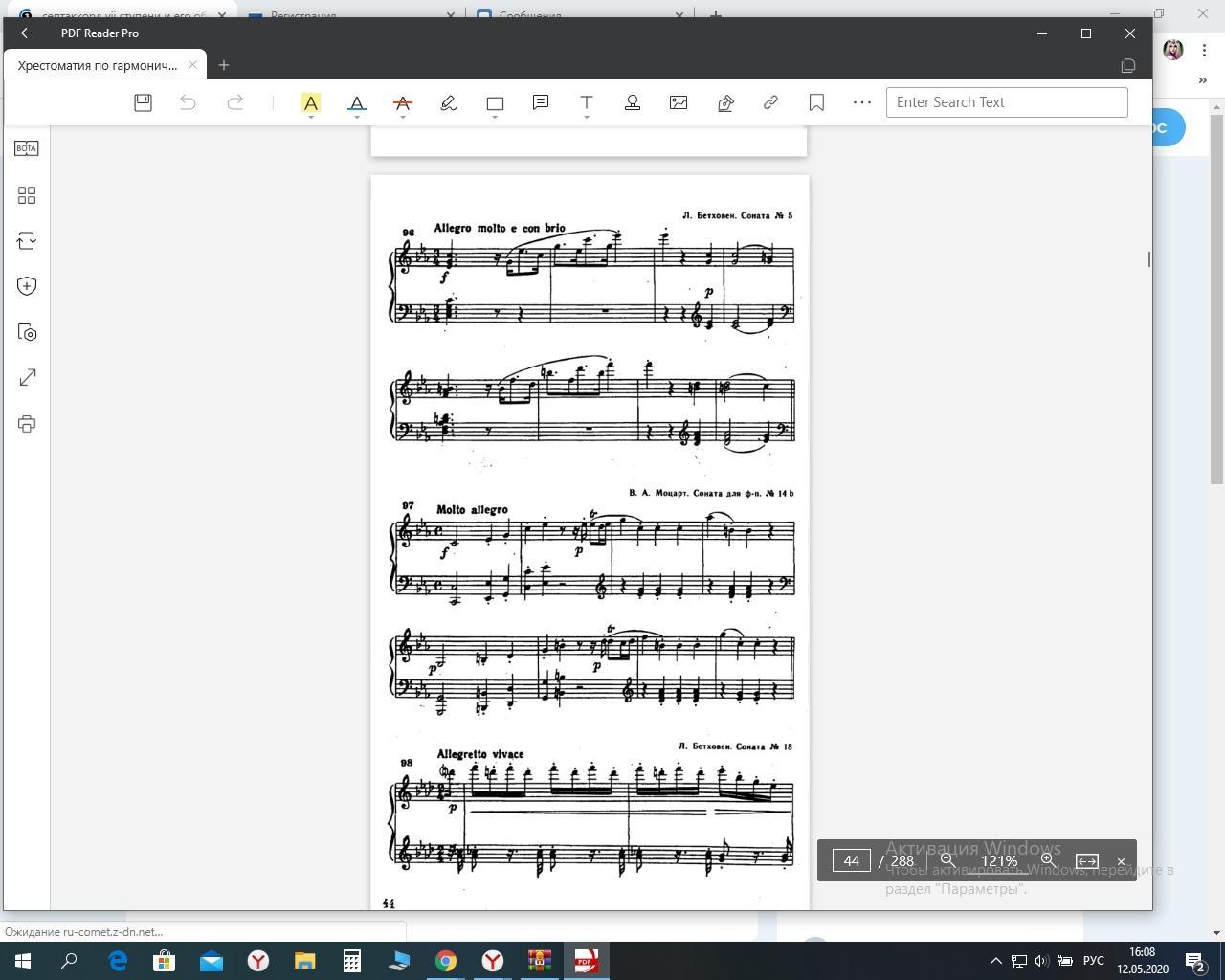This screenshot has width=1225, height=980.
Task: Switch to Google Chrome in the taskbar
Action: tap(446, 961)
